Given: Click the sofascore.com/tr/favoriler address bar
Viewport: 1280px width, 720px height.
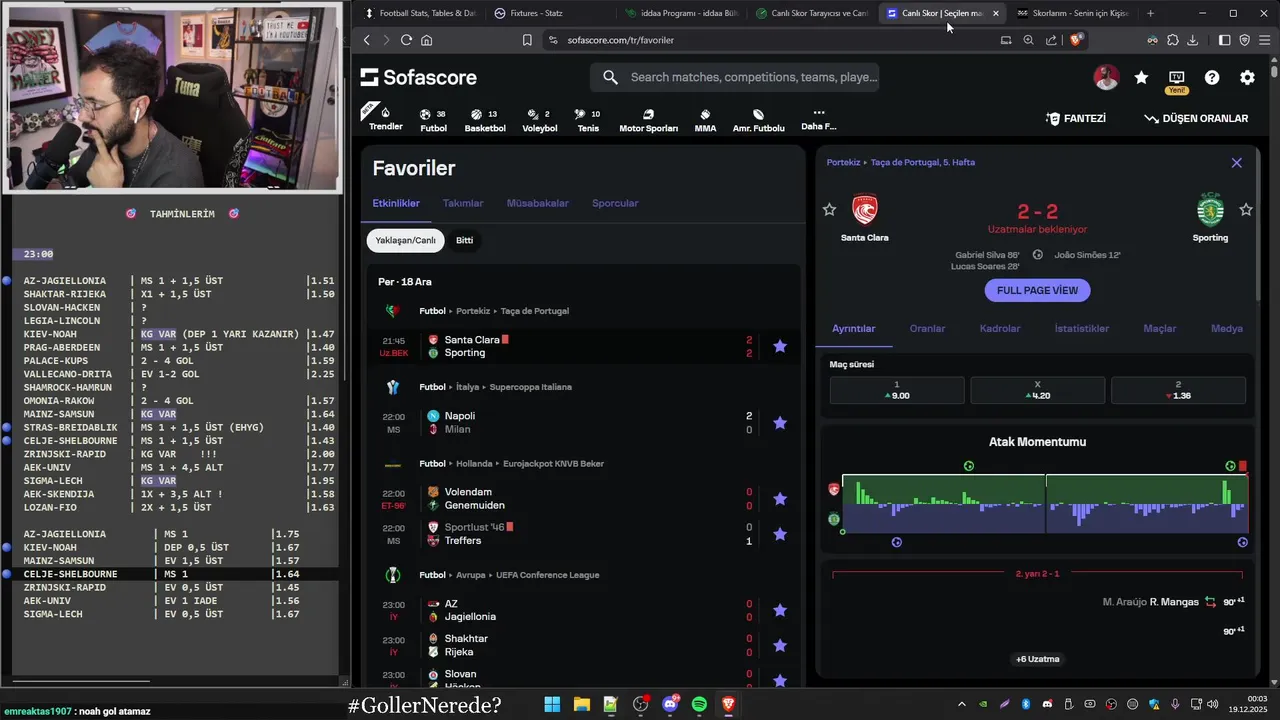Looking at the screenshot, I should click(620, 40).
